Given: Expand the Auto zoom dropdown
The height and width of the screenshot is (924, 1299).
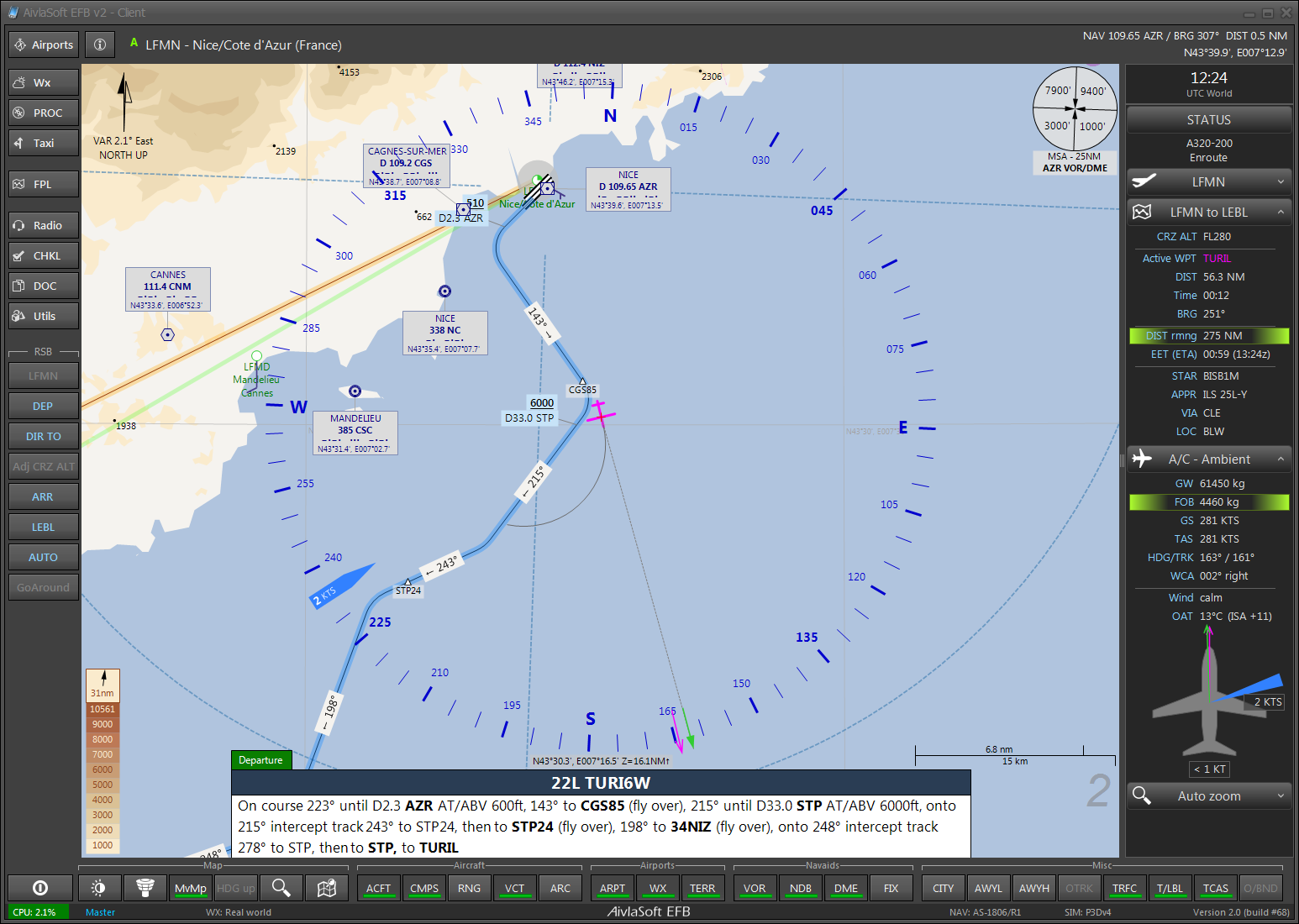Looking at the screenshot, I should 1280,795.
